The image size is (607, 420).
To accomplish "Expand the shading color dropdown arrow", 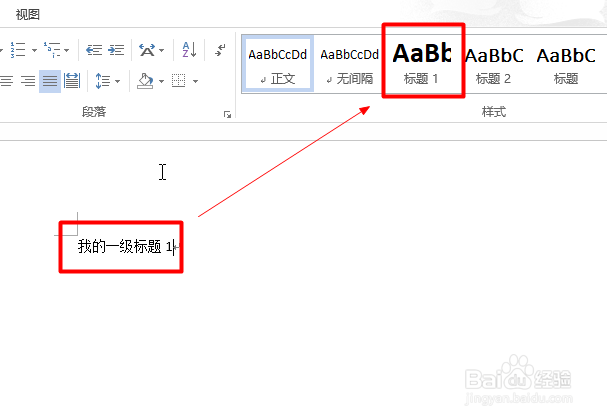I will coord(161,81).
